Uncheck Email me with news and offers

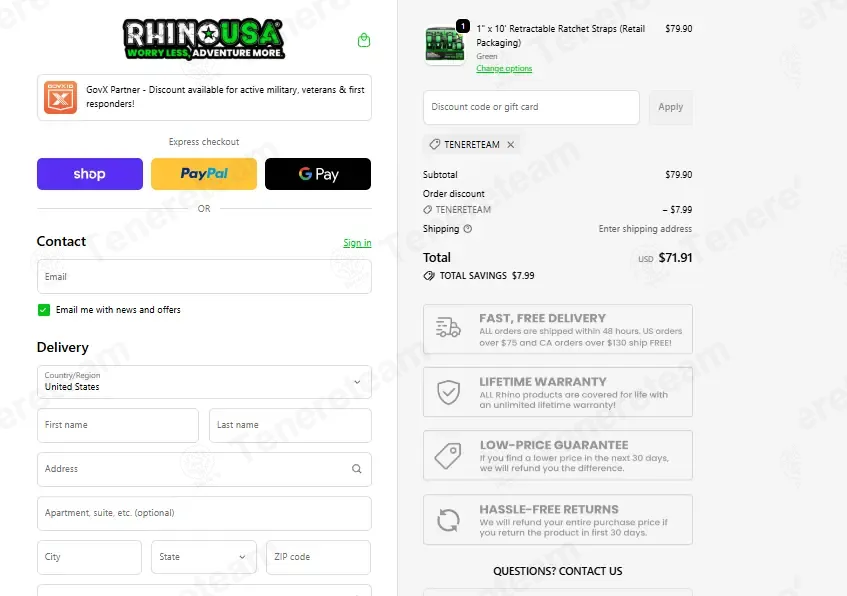(x=44, y=310)
